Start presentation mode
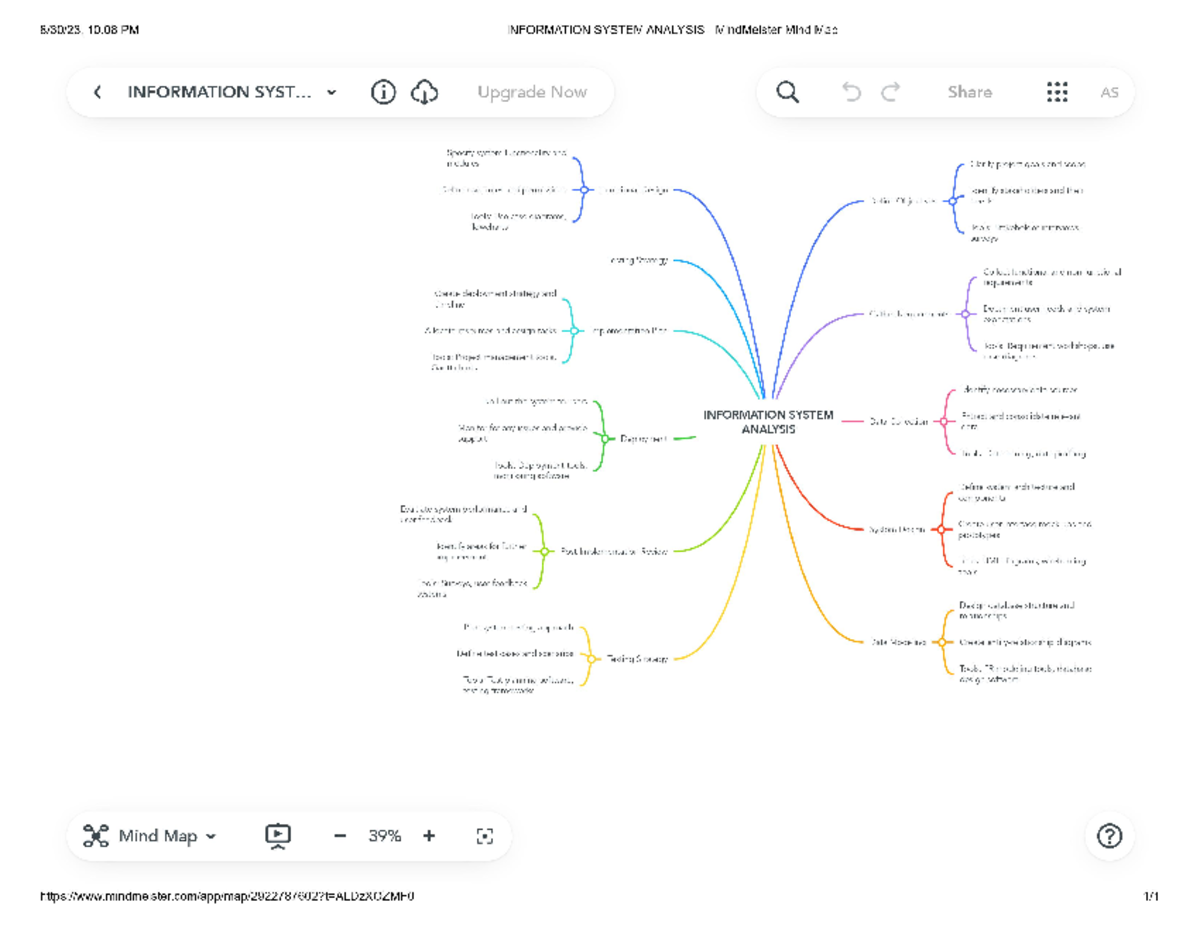The image size is (1200, 926). (278, 836)
